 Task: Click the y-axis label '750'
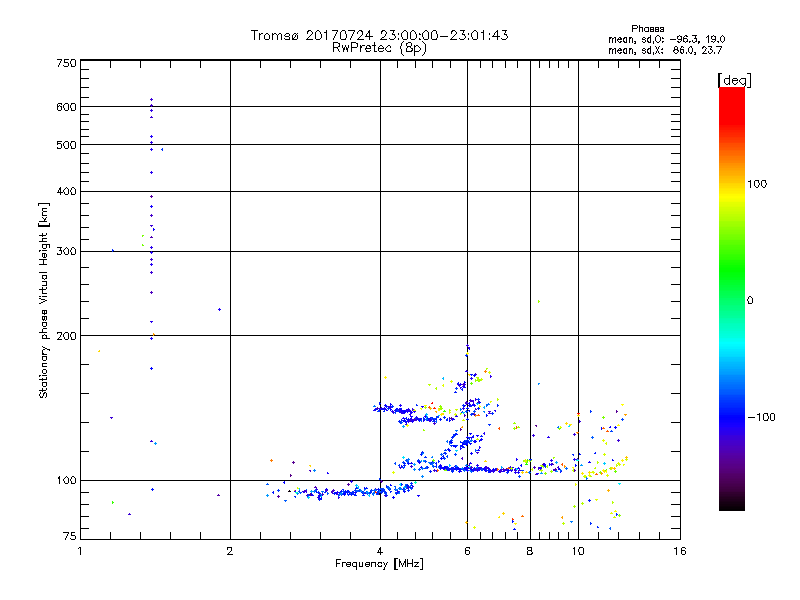pos(66,63)
